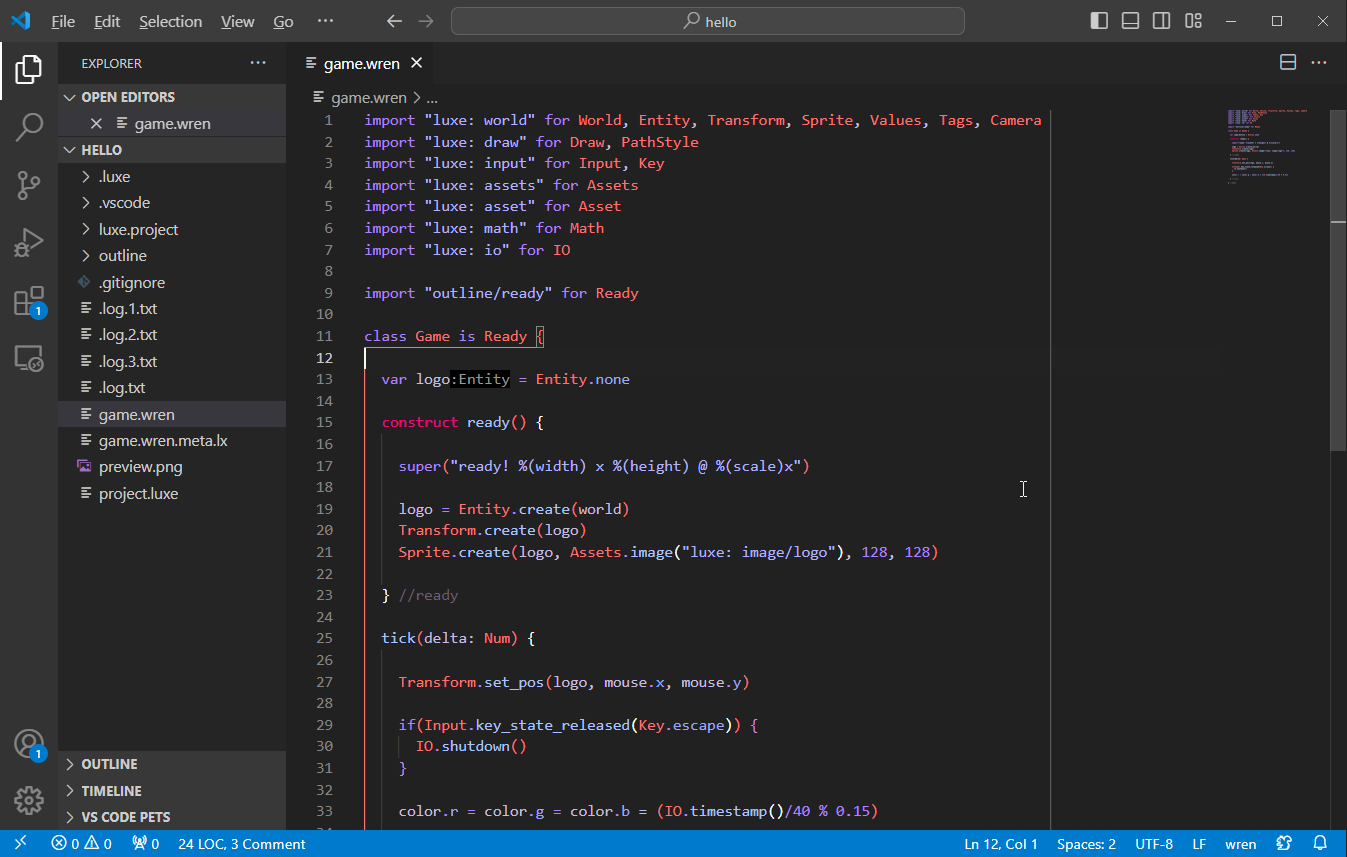Open .log.1.txt file
Screen dimensions: 1347x857
click(172, 309)
